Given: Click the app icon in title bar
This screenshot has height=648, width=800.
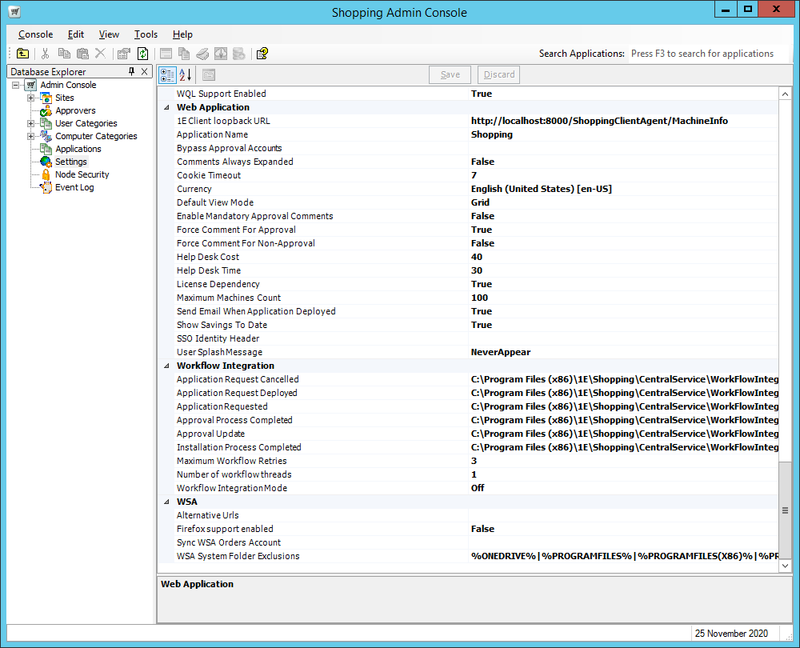Looking at the screenshot, I should pyautogui.click(x=15, y=11).
